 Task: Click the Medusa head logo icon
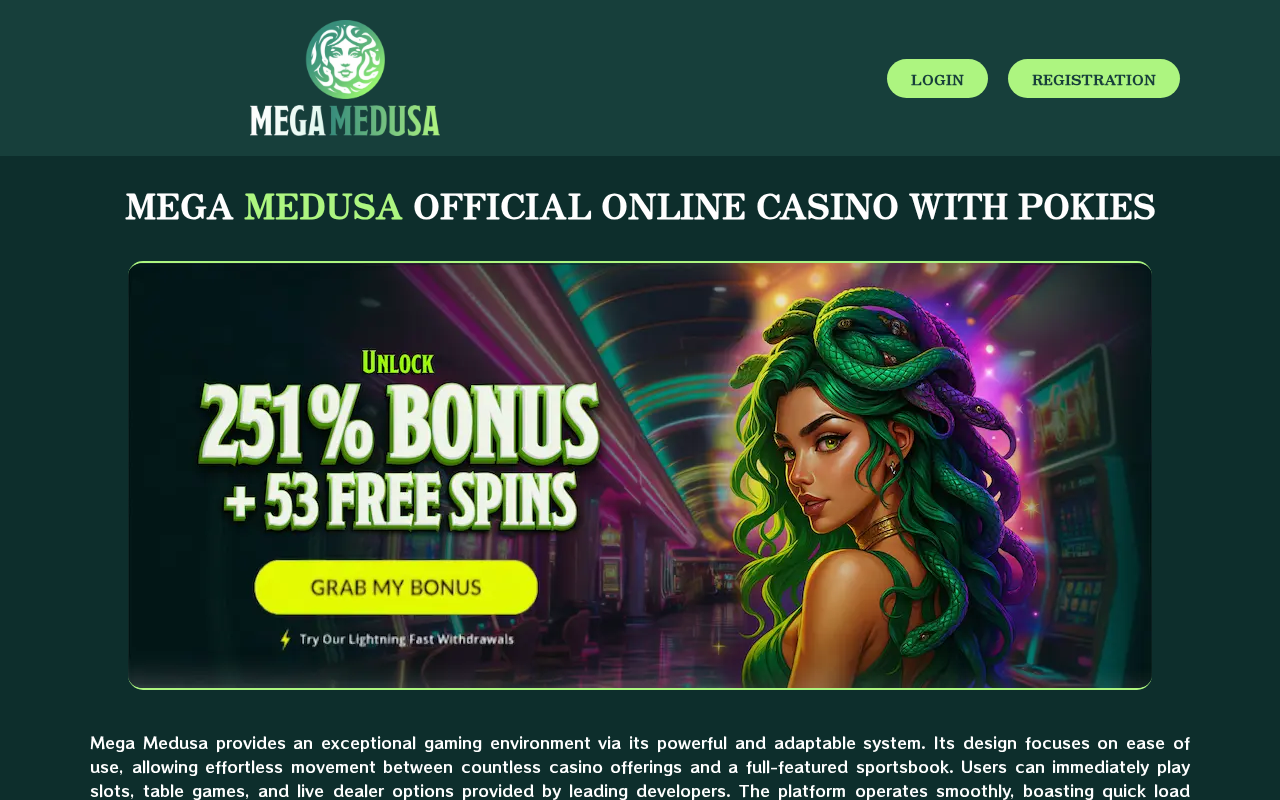[345, 59]
